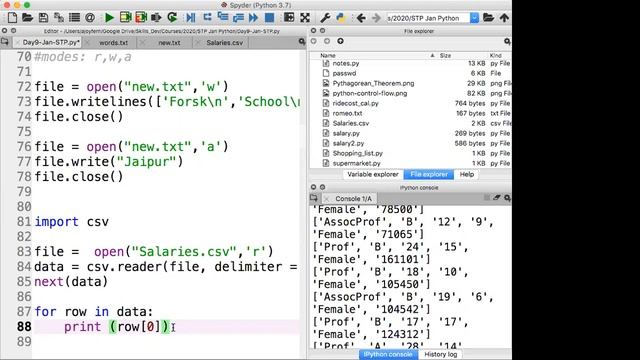
Task: Start debugging with the debug file icon
Action: pos(191,18)
